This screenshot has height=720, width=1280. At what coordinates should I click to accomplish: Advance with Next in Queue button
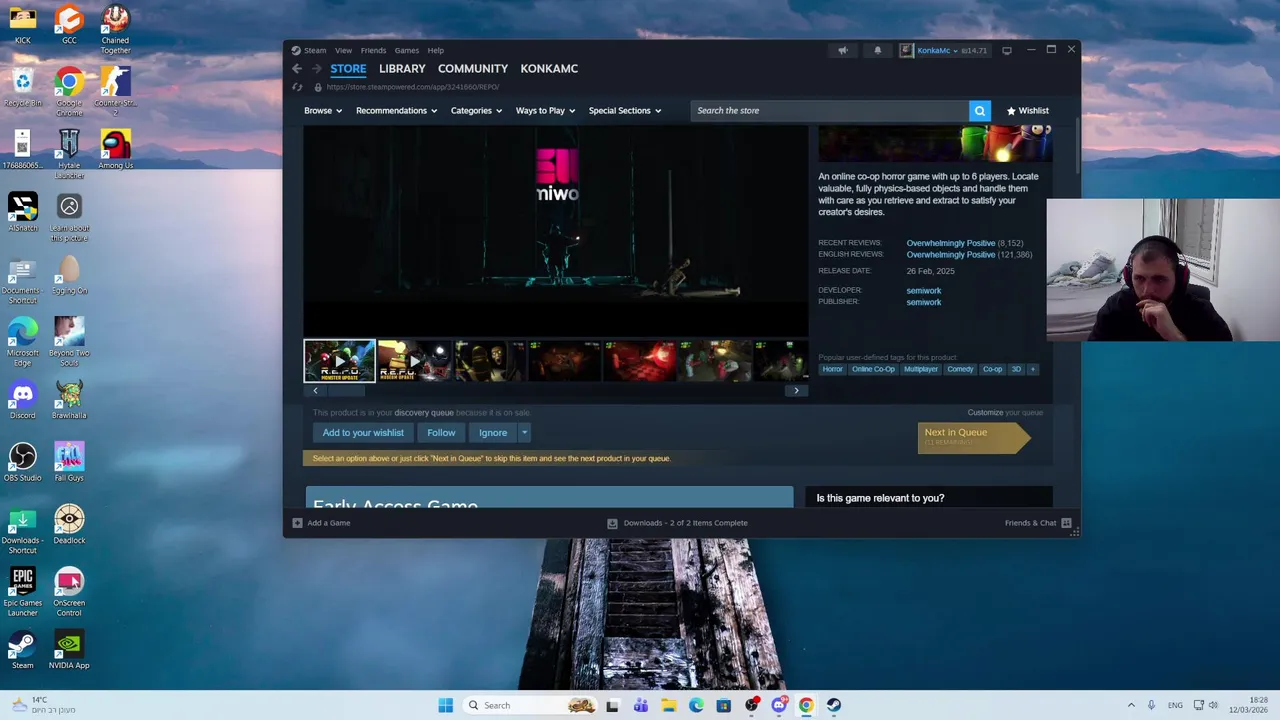[x=973, y=437]
